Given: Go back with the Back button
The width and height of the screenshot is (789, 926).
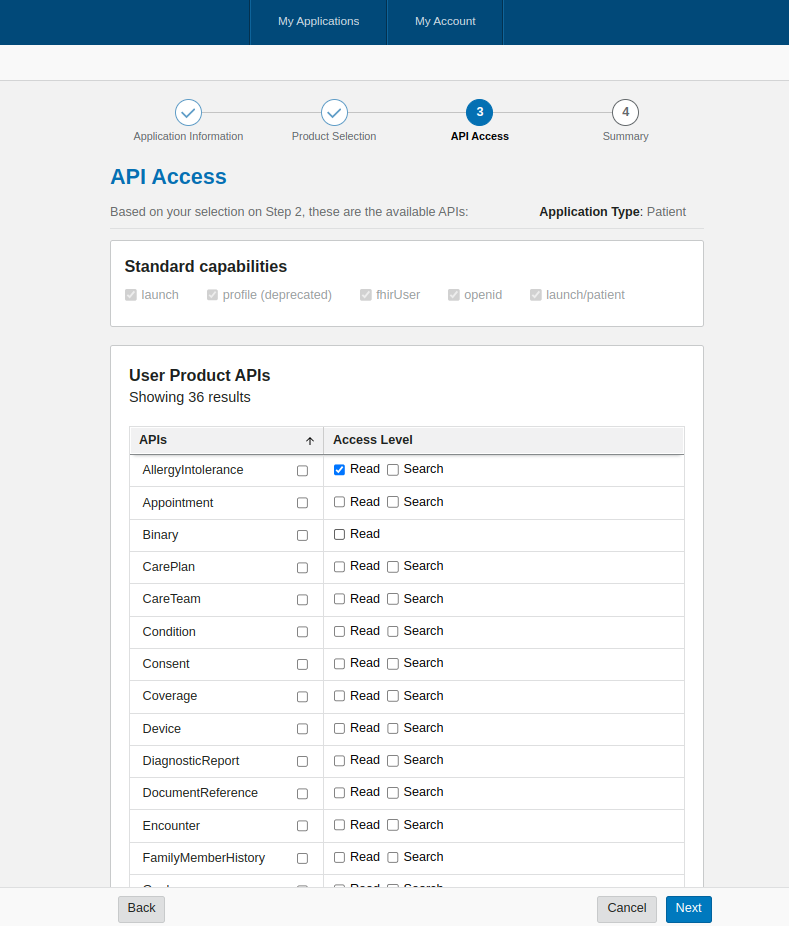Looking at the screenshot, I should [x=141, y=908].
